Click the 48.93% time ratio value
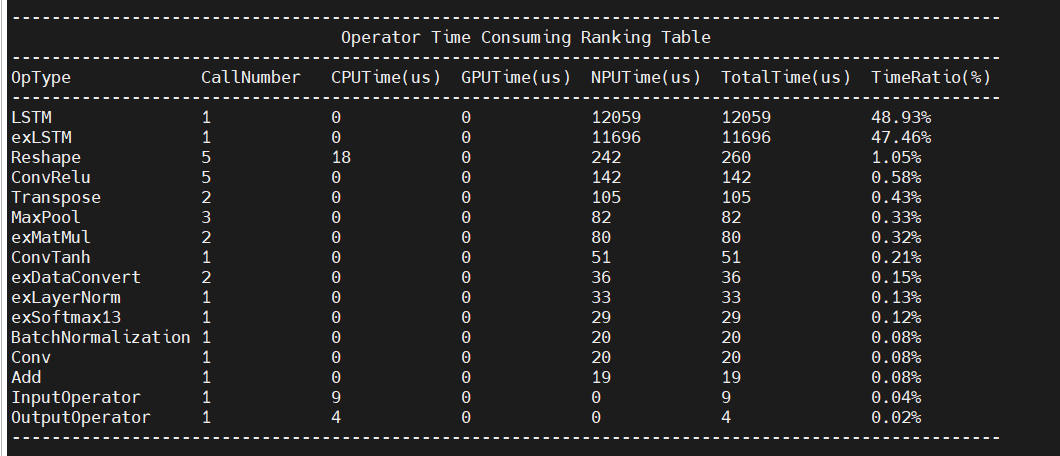Viewport: 1060px width, 456px height. click(901, 118)
